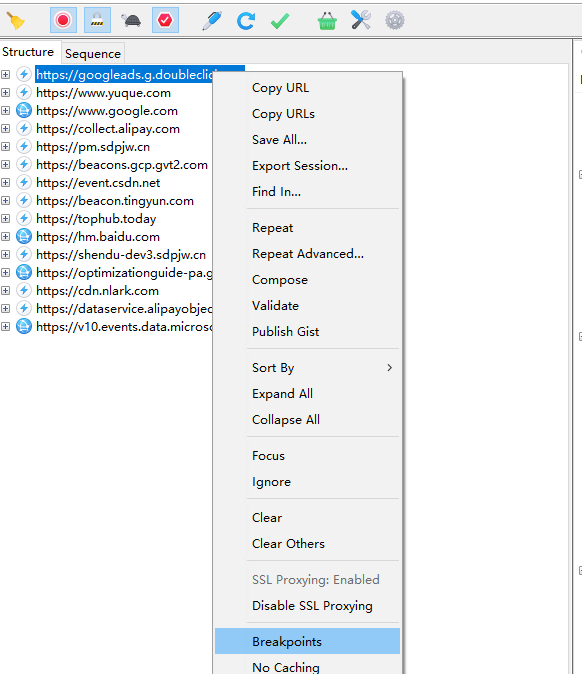
Task: Choose Breakpoints highlighted menu entry
Action: click(x=307, y=641)
